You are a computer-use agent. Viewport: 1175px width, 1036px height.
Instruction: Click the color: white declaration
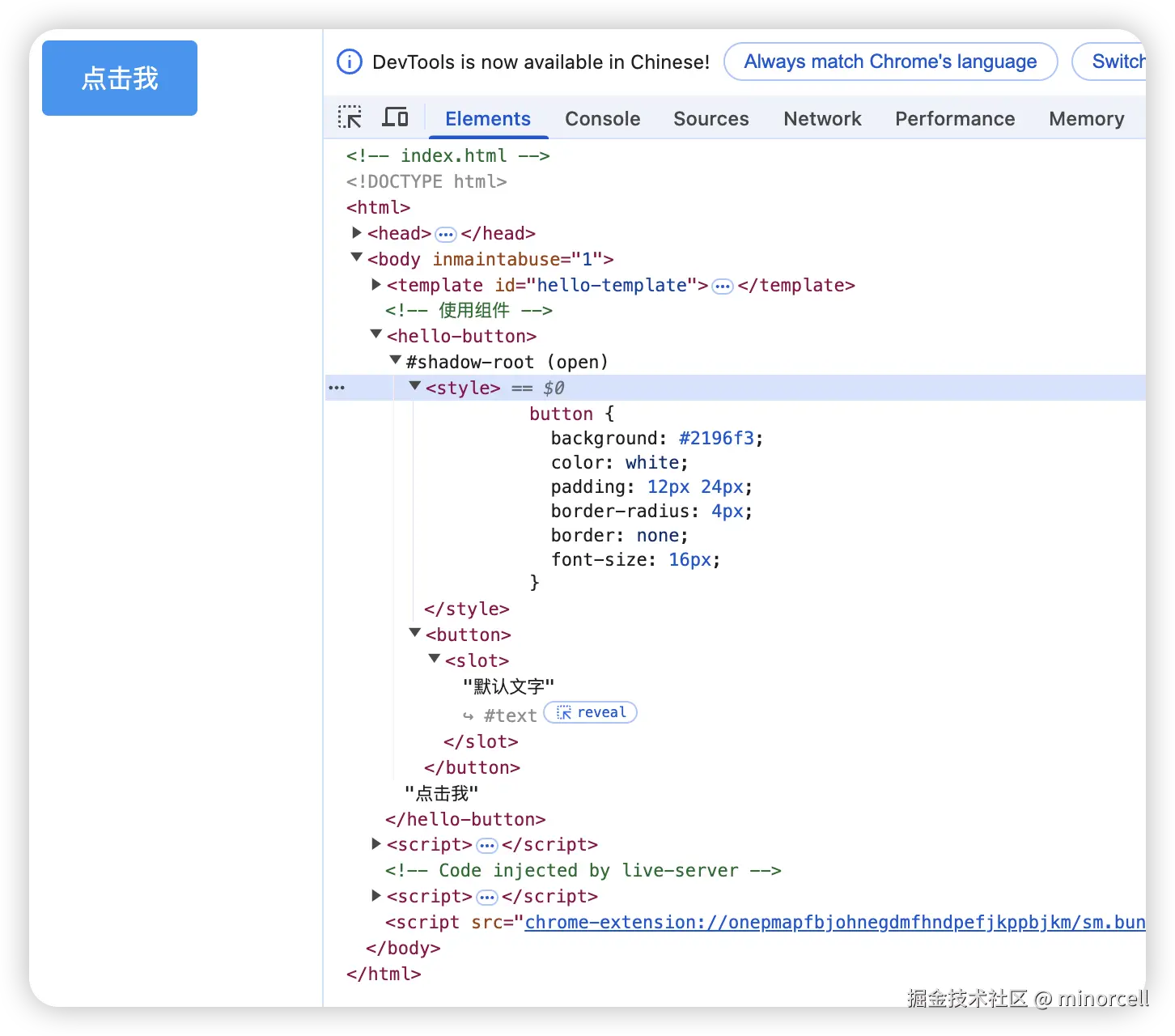(x=620, y=463)
